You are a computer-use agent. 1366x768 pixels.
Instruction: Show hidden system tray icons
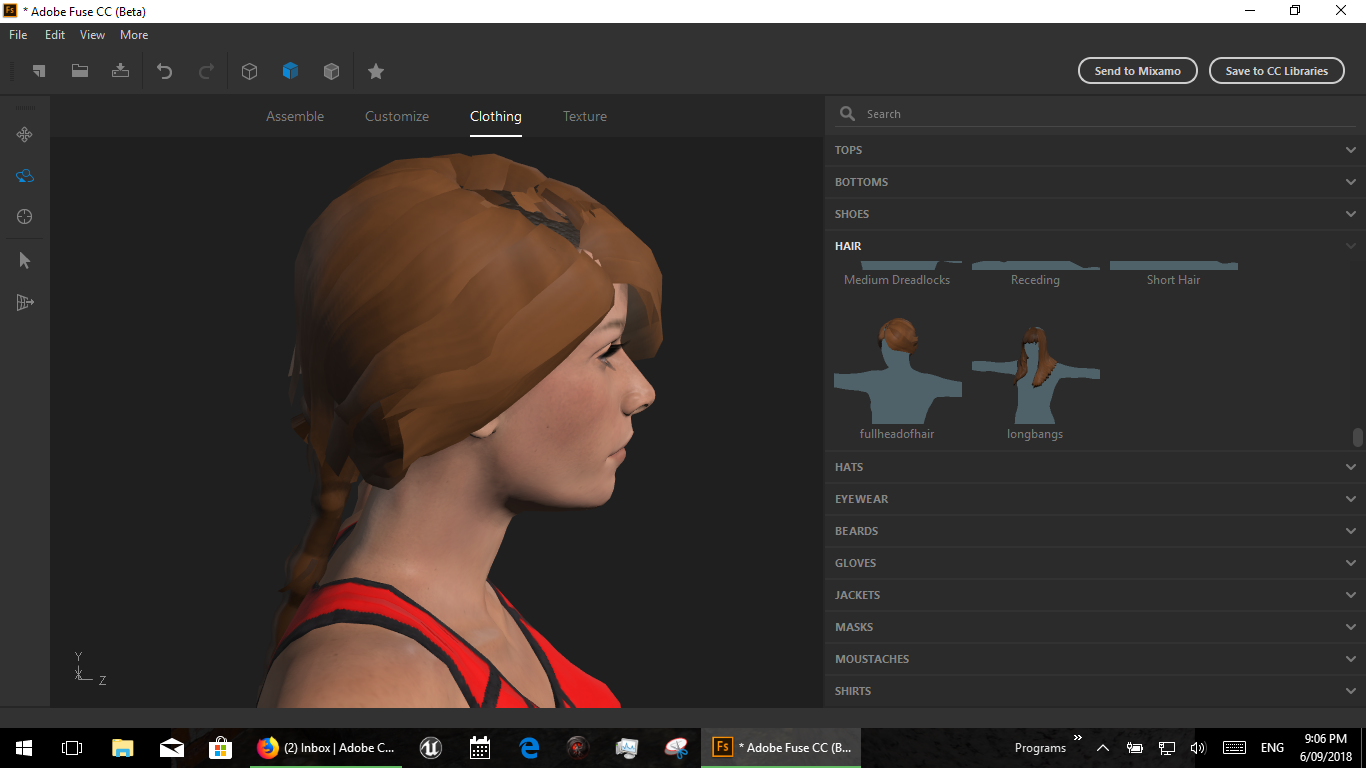click(x=1103, y=748)
